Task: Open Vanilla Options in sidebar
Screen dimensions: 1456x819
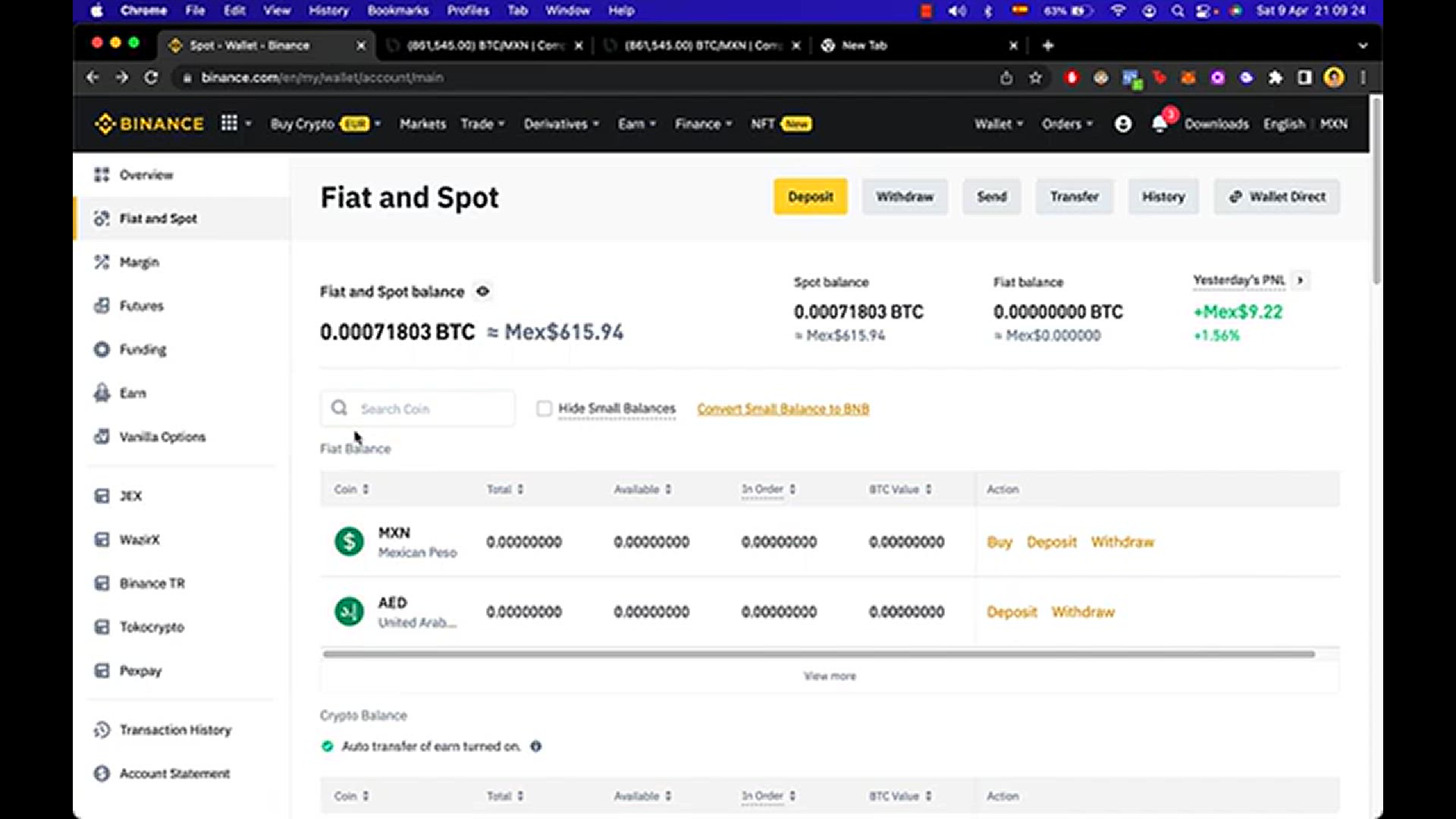Action: (162, 437)
